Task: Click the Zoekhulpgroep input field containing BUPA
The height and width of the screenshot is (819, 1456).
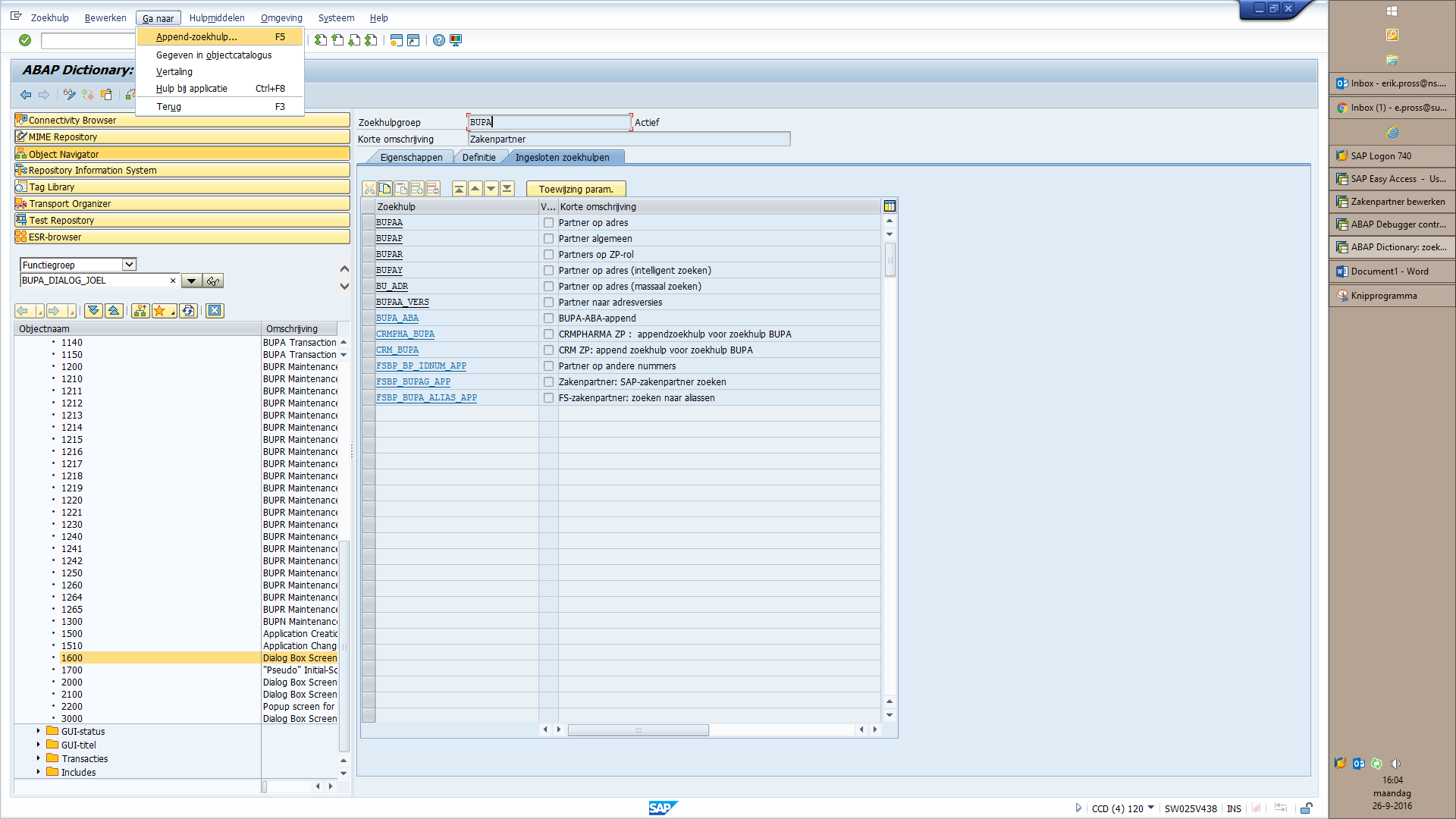Action: (549, 122)
